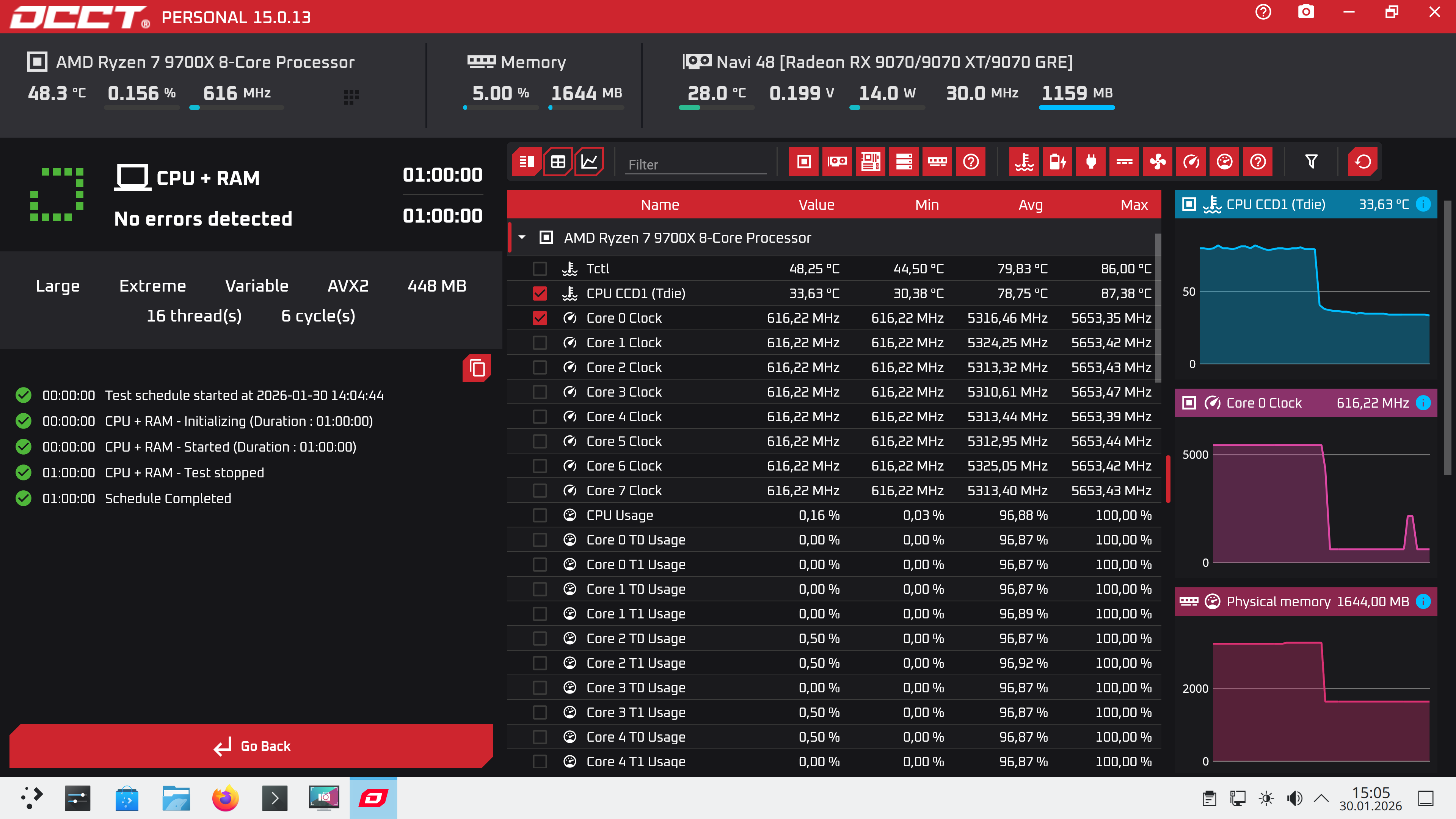
Task: Toggle the GPU sensor category filter
Action: tap(837, 162)
